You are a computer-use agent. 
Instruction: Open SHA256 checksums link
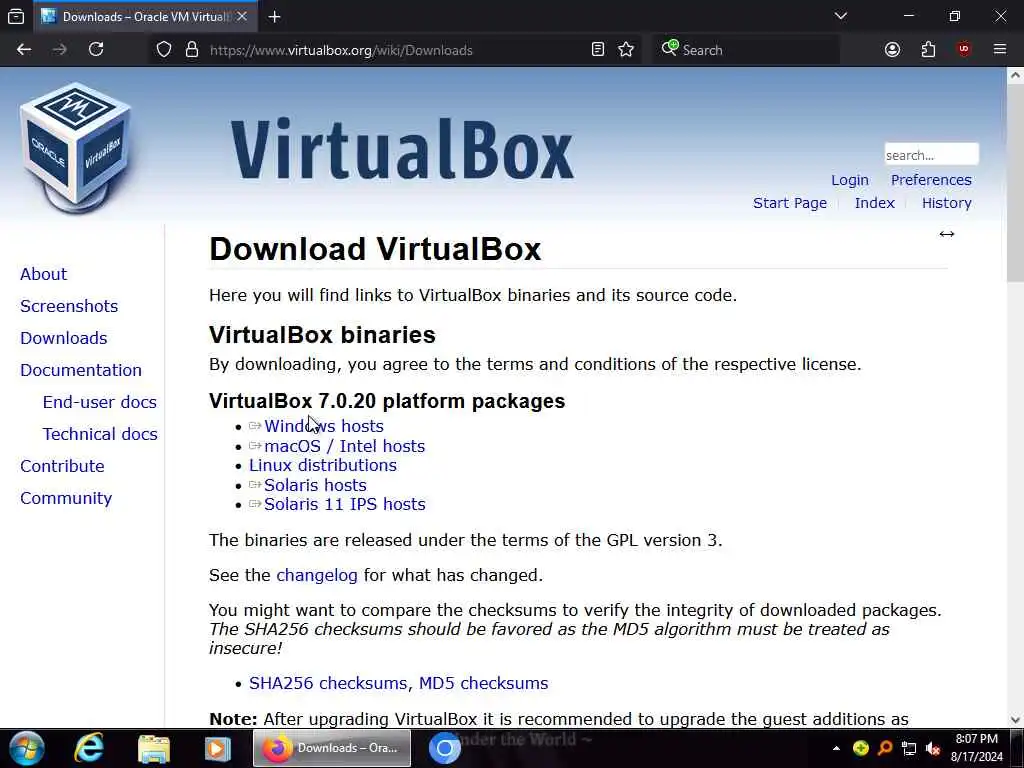coord(330,683)
